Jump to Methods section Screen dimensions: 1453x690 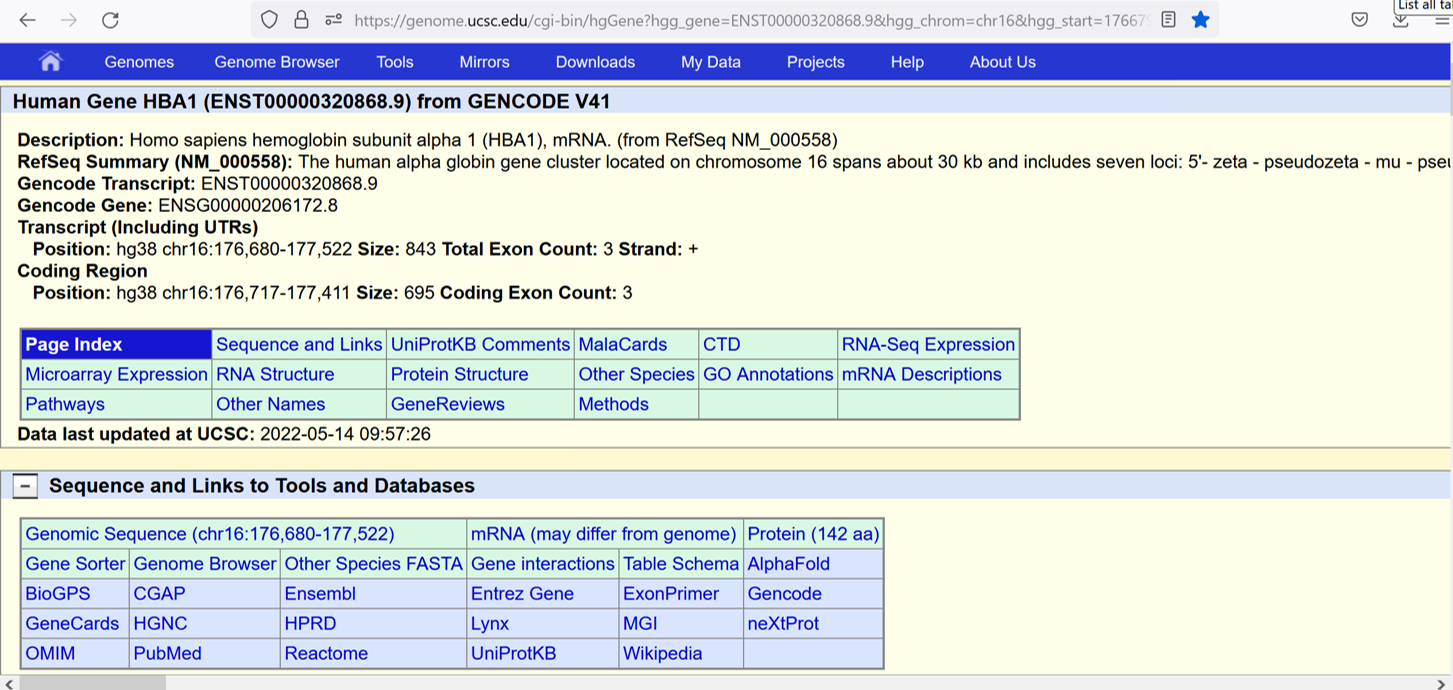click(614, 404)
